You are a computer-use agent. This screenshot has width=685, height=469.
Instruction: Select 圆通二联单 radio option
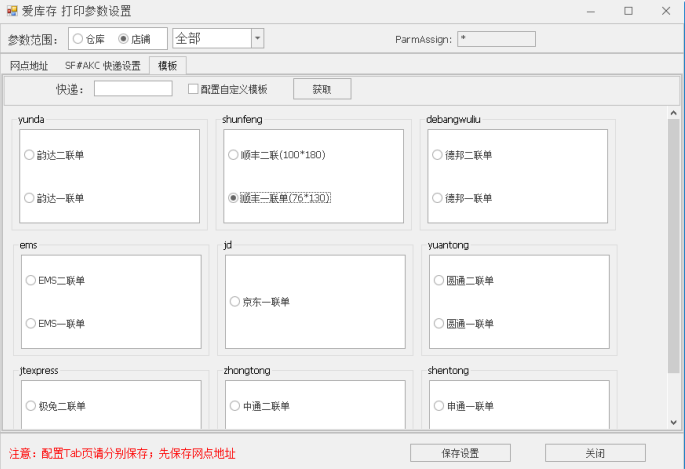(x=464, y=280)
